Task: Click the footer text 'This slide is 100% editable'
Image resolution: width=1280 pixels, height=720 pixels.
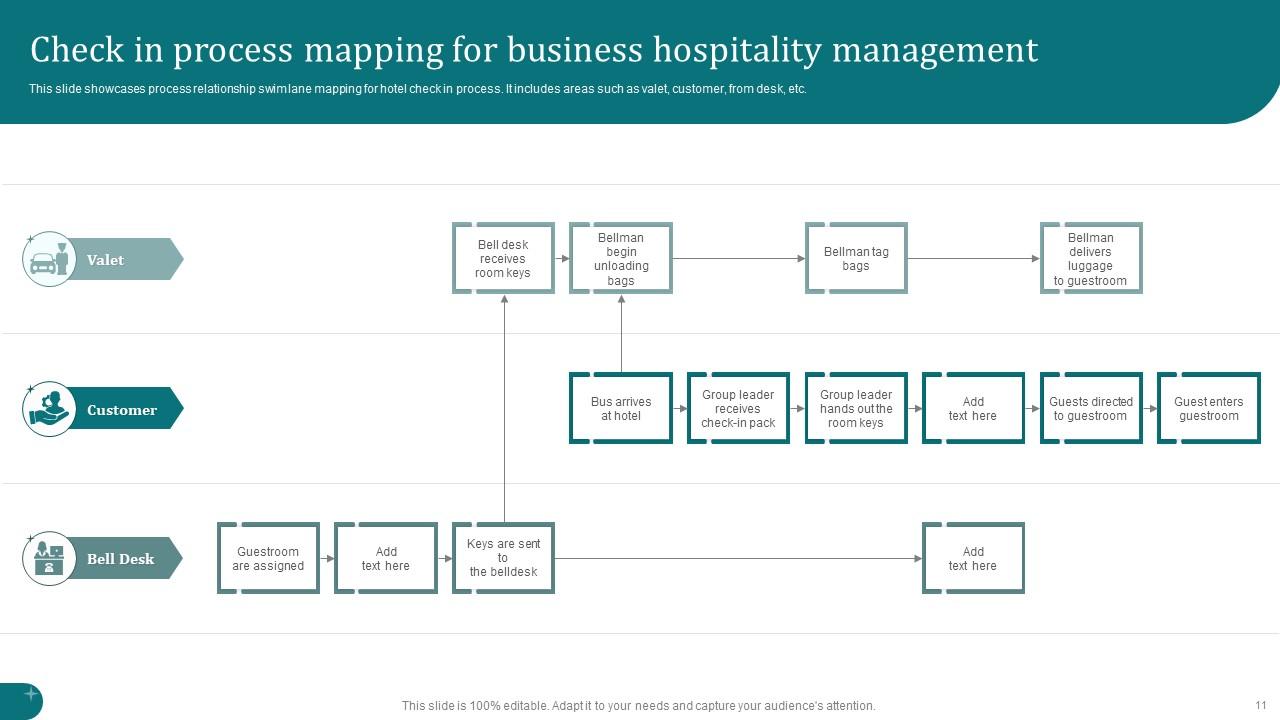Action: click(638, 705)
